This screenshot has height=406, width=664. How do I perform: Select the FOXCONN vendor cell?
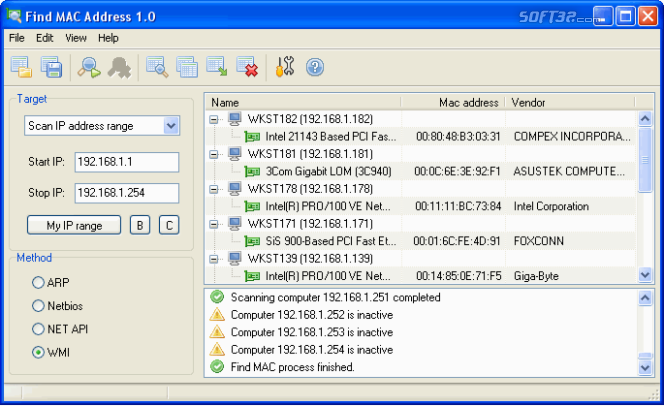[539, 241]
